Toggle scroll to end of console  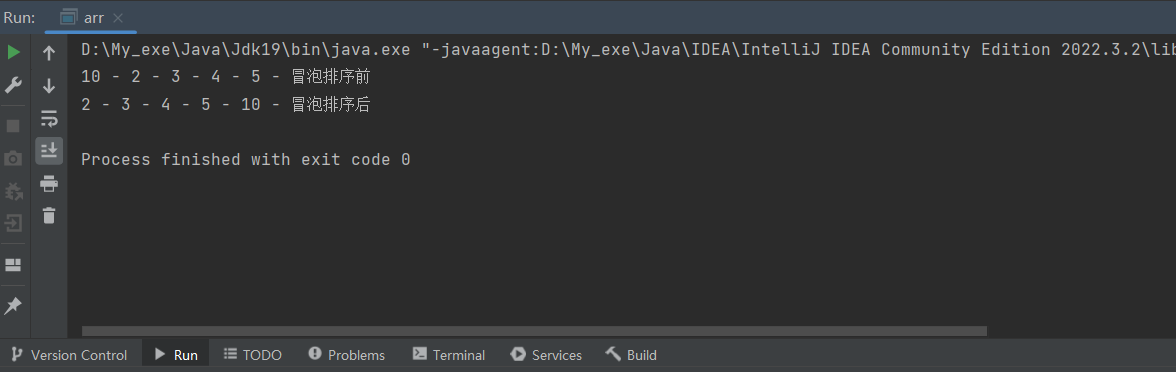49,150
